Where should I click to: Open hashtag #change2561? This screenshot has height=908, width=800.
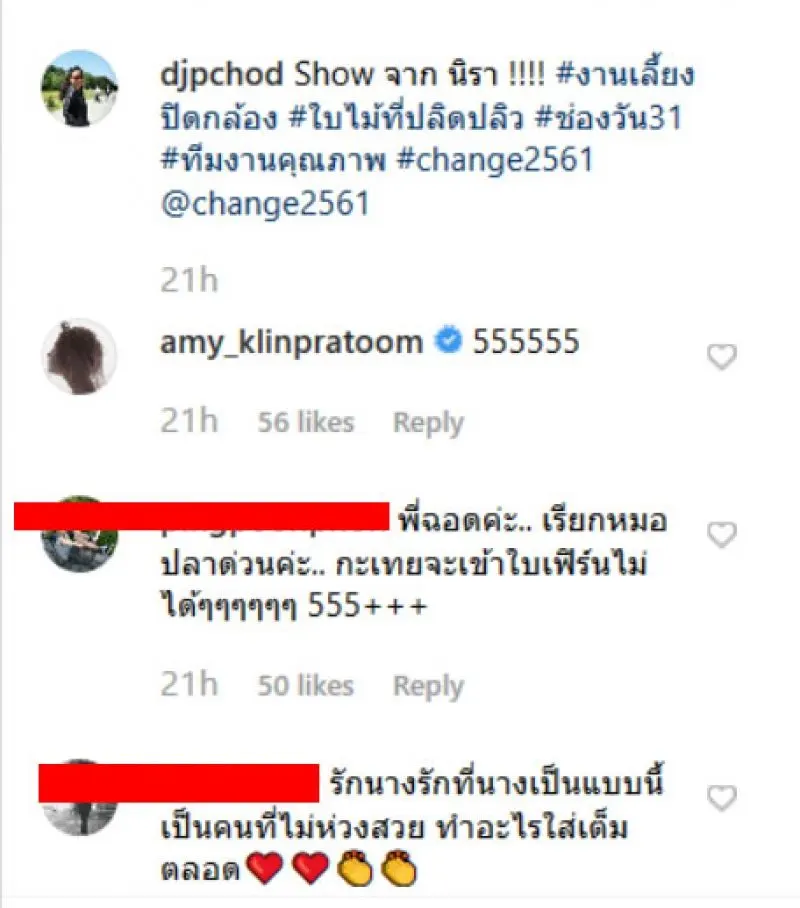tap(495, 160)
